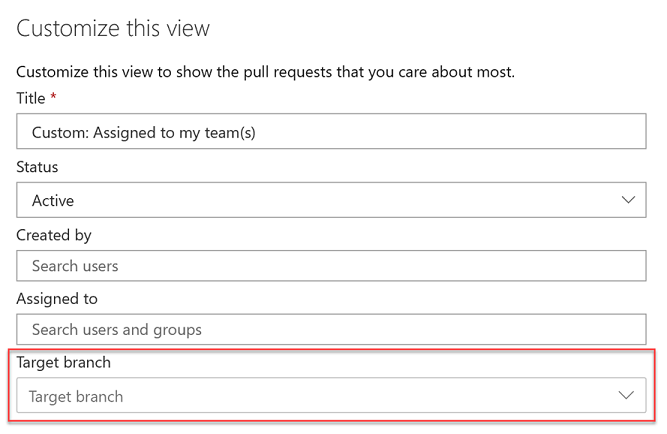Click "Custom: Assigned to my team(s)" text

point(144,132)
